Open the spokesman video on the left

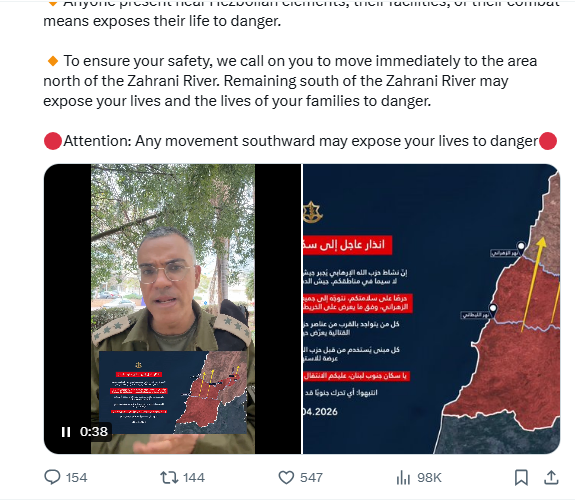[x=172, y=308]
